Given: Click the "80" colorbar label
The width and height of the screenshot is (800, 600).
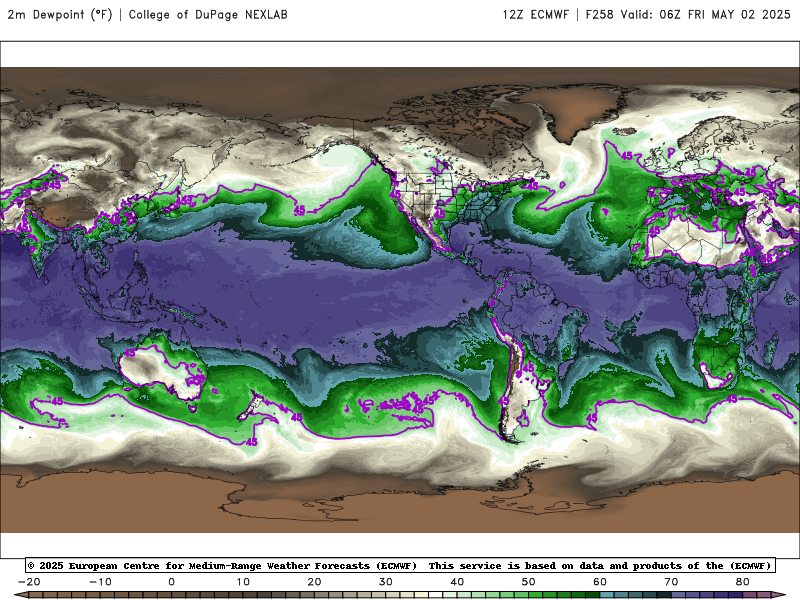Looking at the screenshot, I should coord(743,582).
